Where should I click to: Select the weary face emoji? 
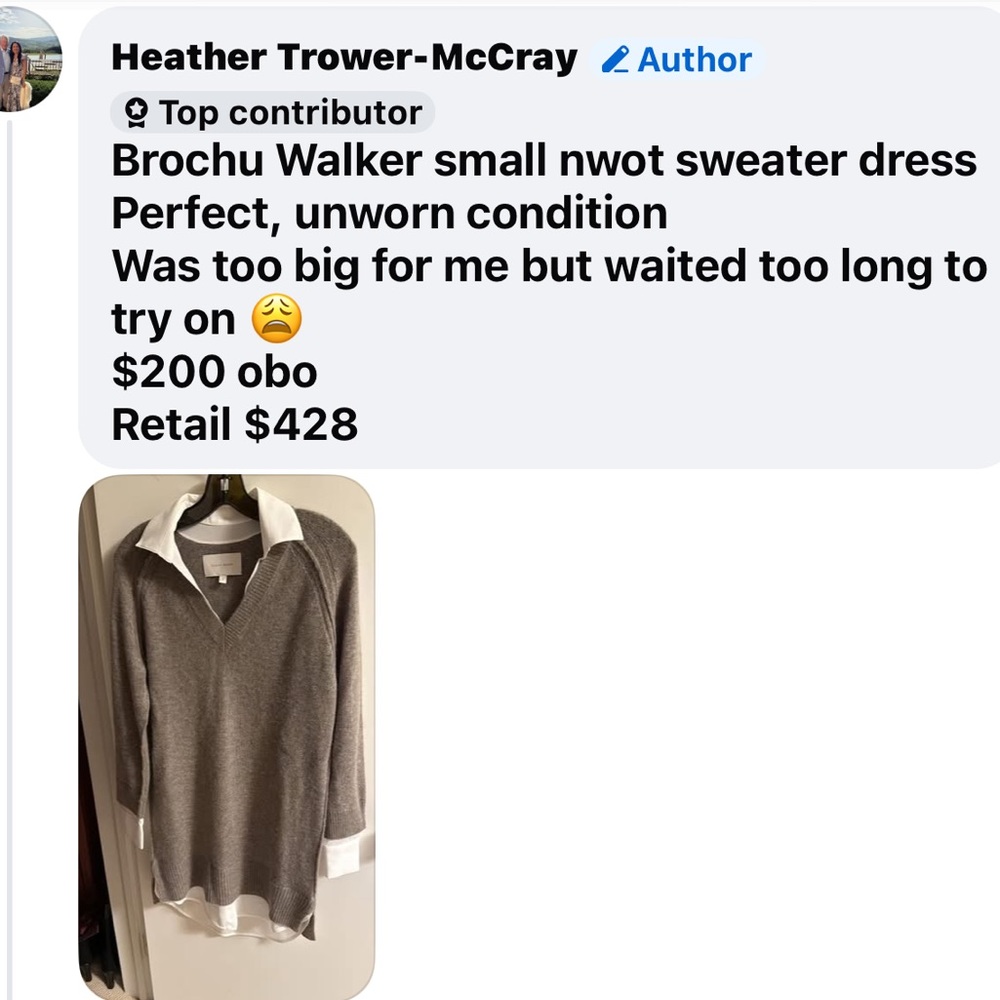pyautogui.click(x=276, y=319)
